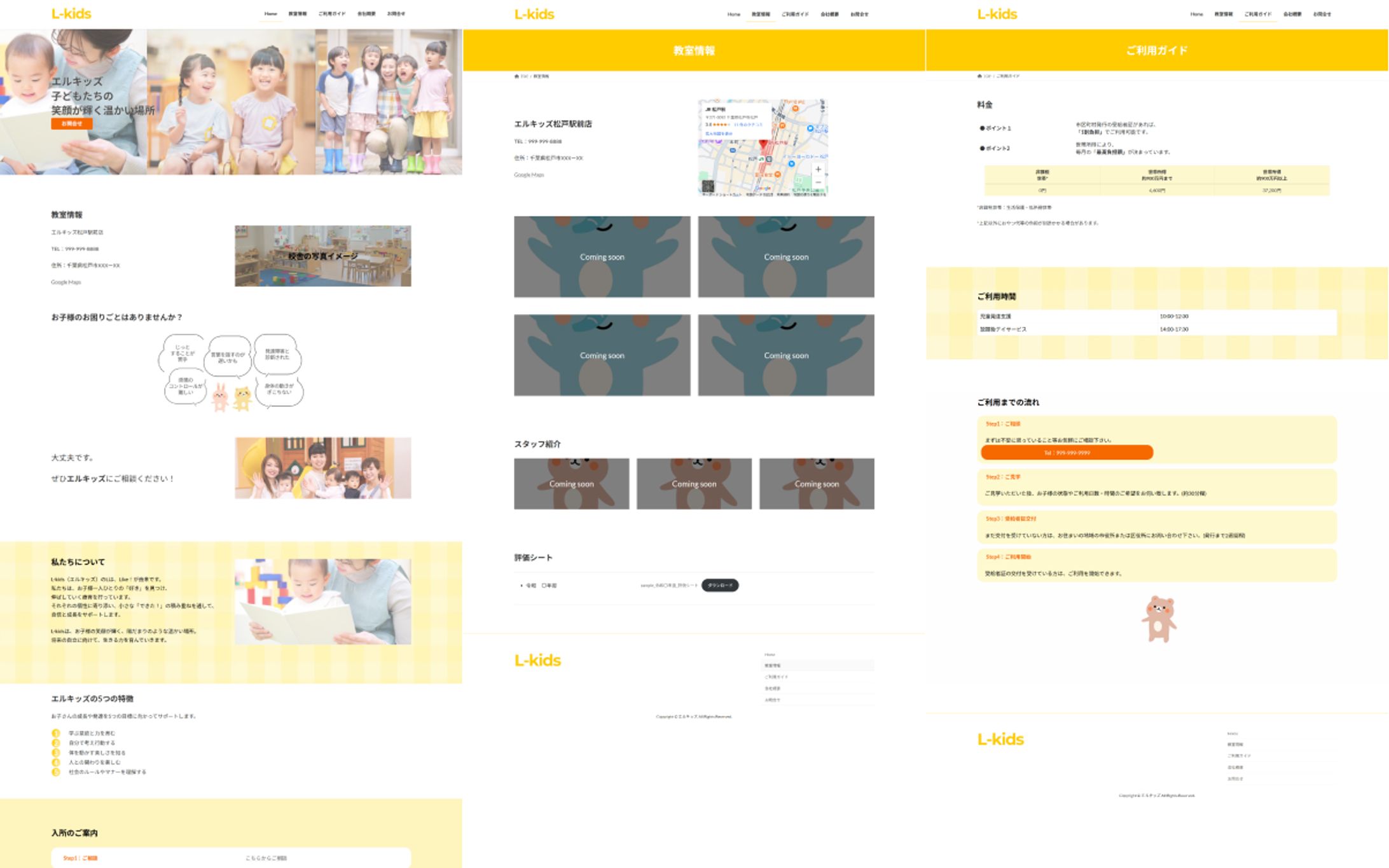Click the Step3：受給者証交付 label
1389x868 pixels.
click(1011, 519)
